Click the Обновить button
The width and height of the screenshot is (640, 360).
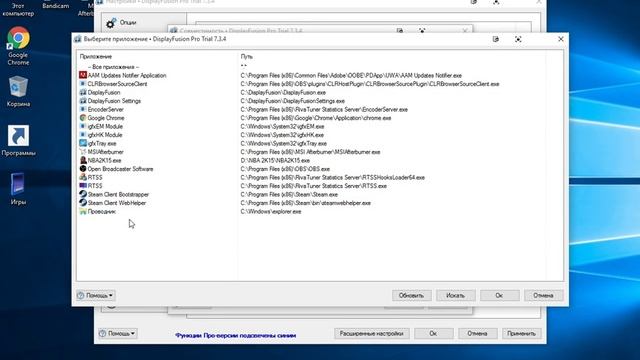[x=411, y=295]
